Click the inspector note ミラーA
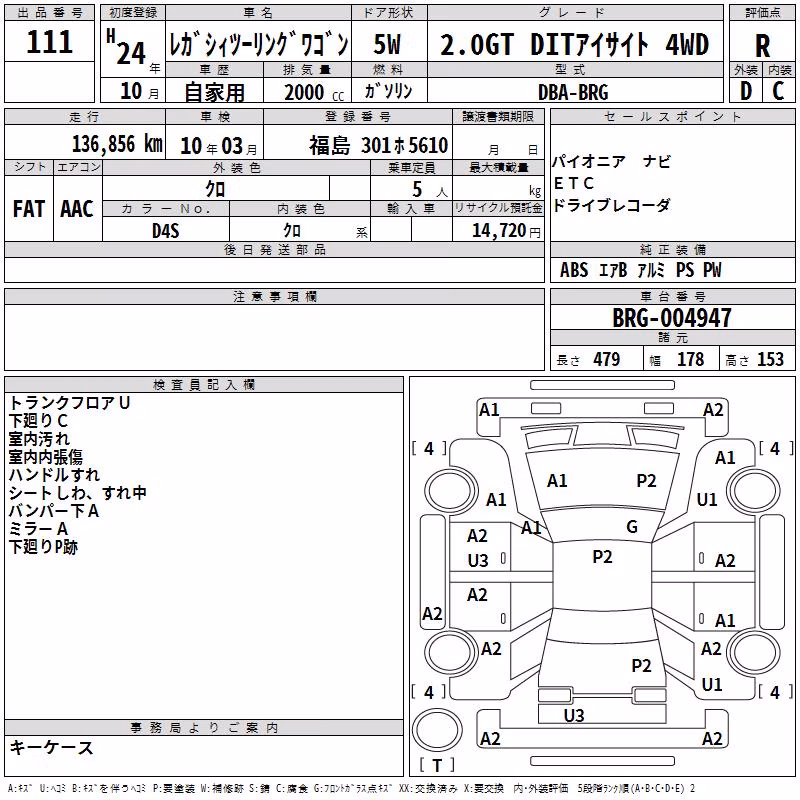The width and height of the screenshot is (800, 800). click(x=38, y=529)
